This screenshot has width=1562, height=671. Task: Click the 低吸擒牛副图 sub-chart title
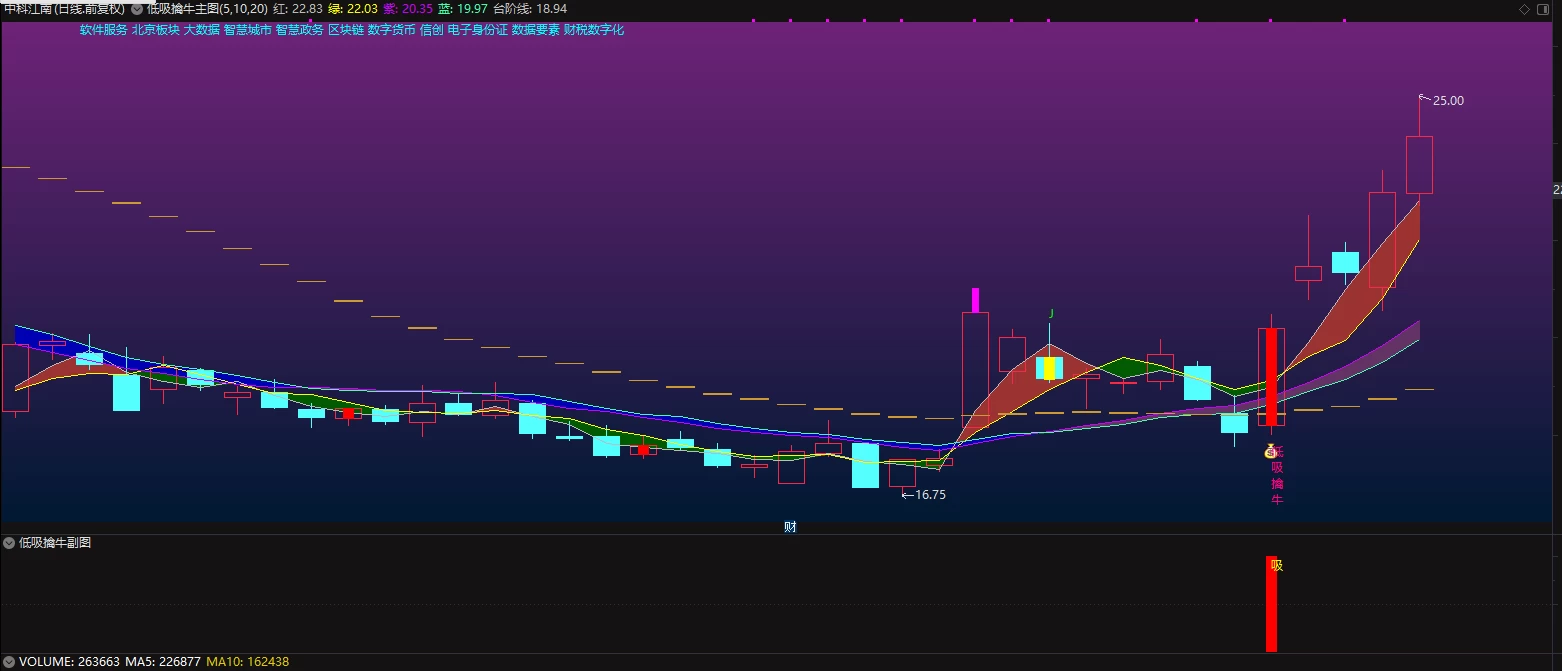pos(55,543)
